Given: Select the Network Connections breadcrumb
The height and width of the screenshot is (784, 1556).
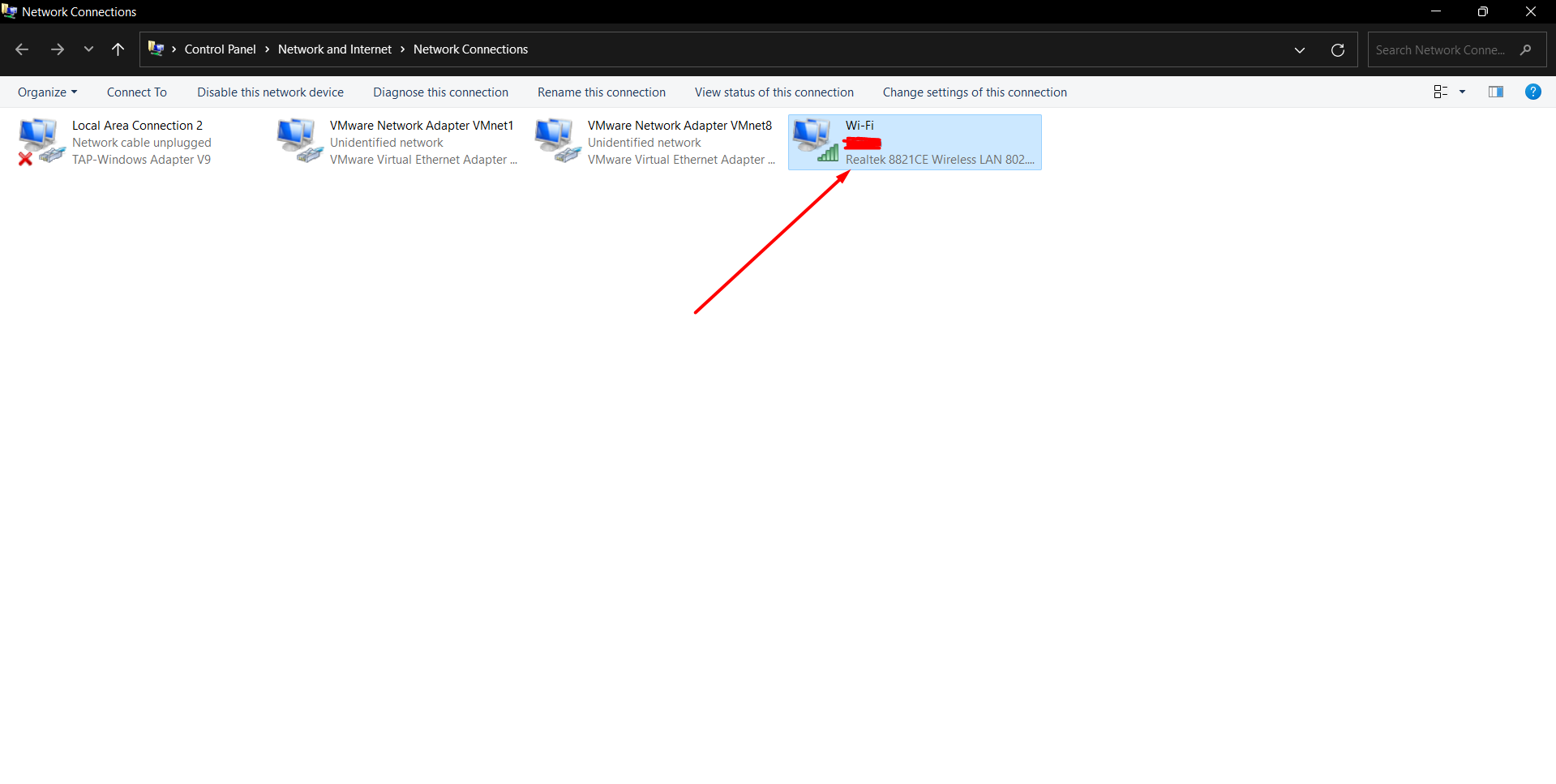Looking at the screenshot, I should click(x=470, y=49).
